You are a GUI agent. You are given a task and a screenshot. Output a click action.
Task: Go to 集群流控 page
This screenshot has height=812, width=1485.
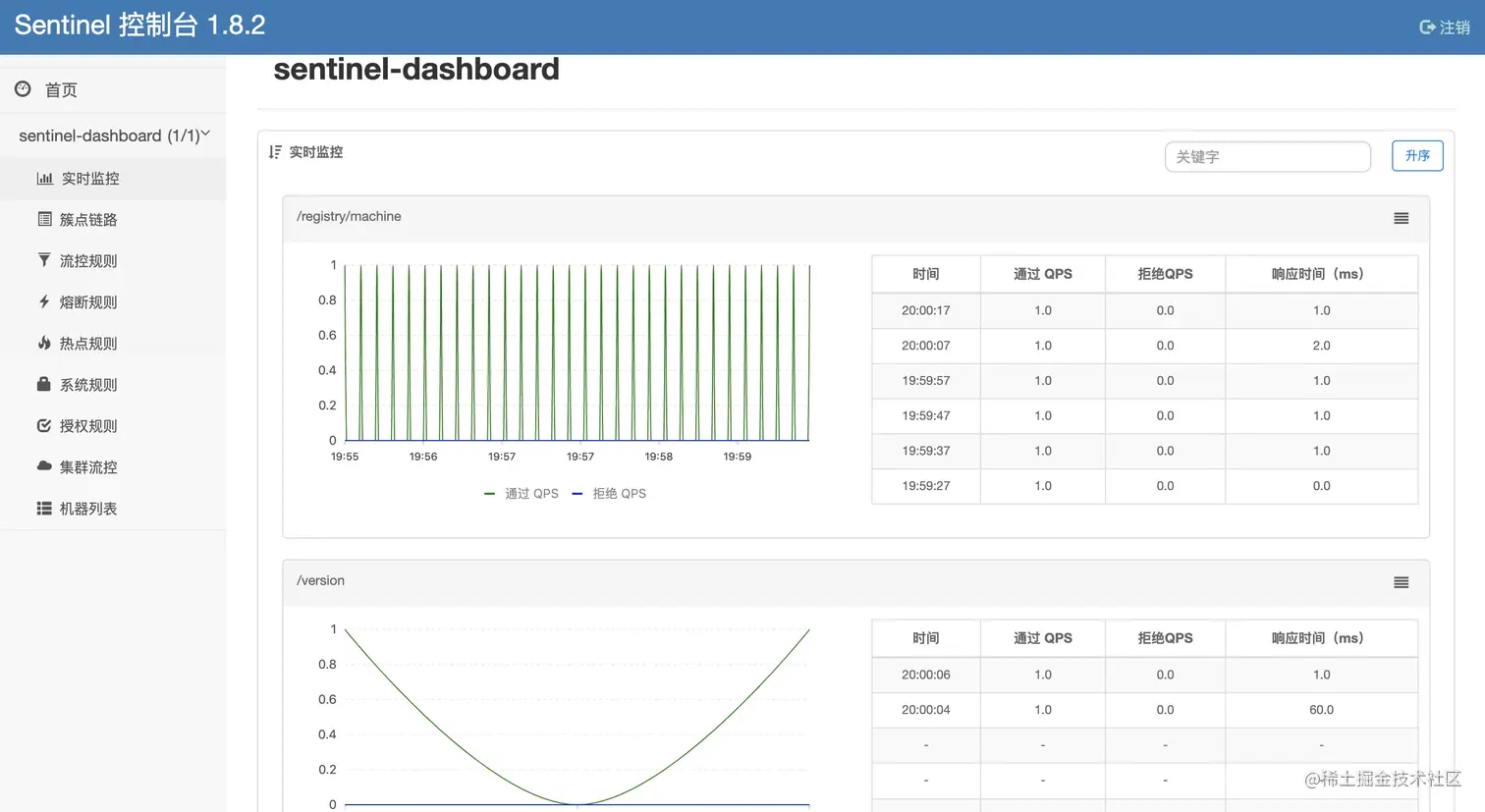click(x=113, y=466)
